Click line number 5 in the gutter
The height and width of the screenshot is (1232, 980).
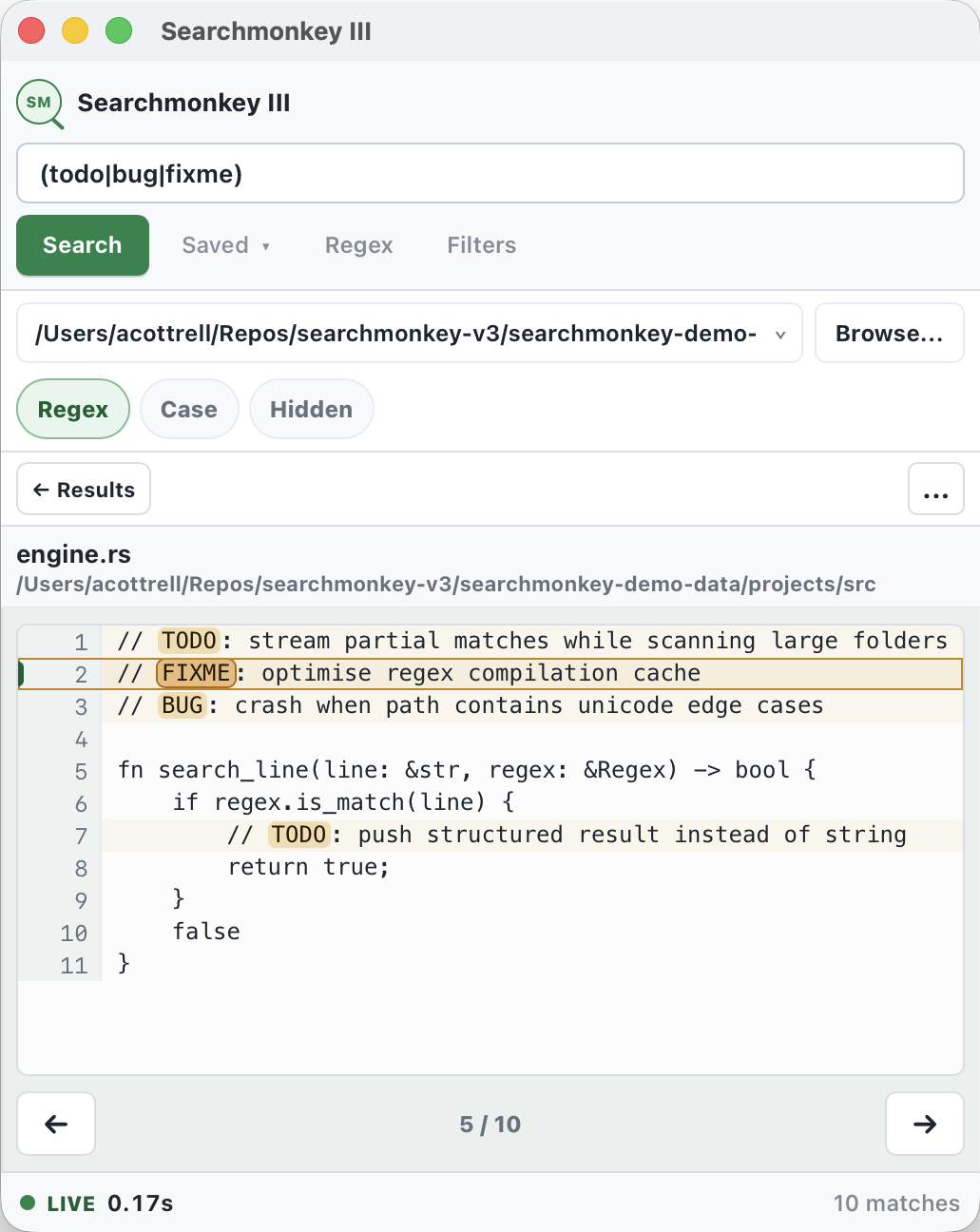pyautogui.click(x=81, y=771)
